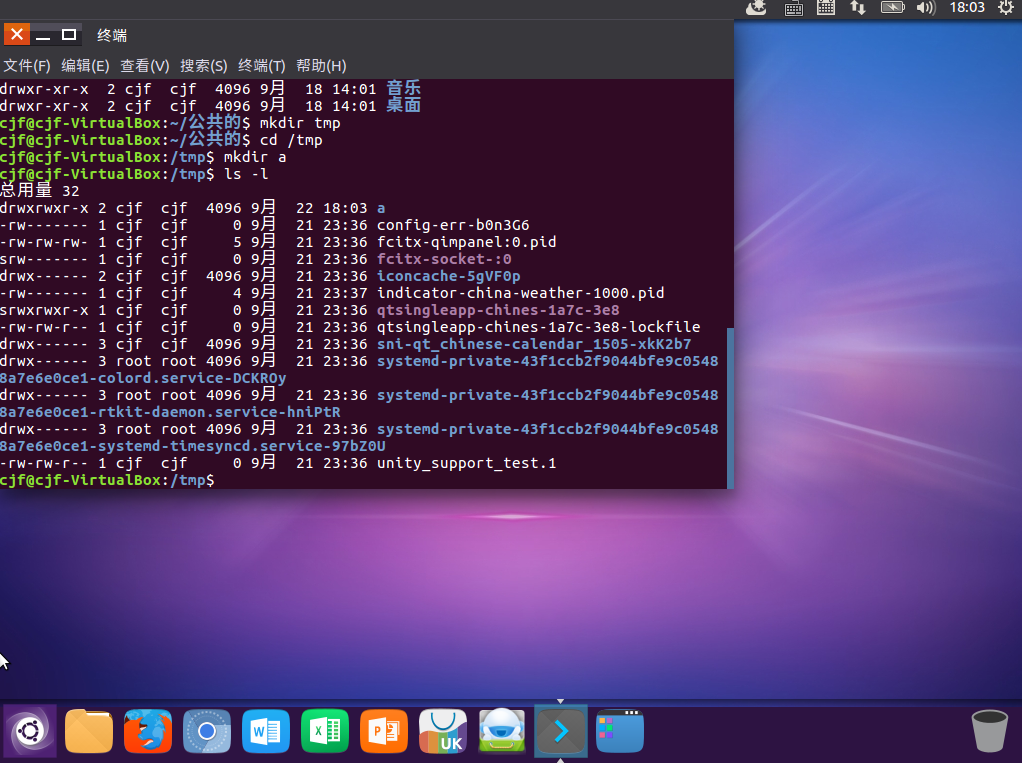Open the calendar tray indicator
This screenshot has width=1022, height=763.
coord(826,8)
